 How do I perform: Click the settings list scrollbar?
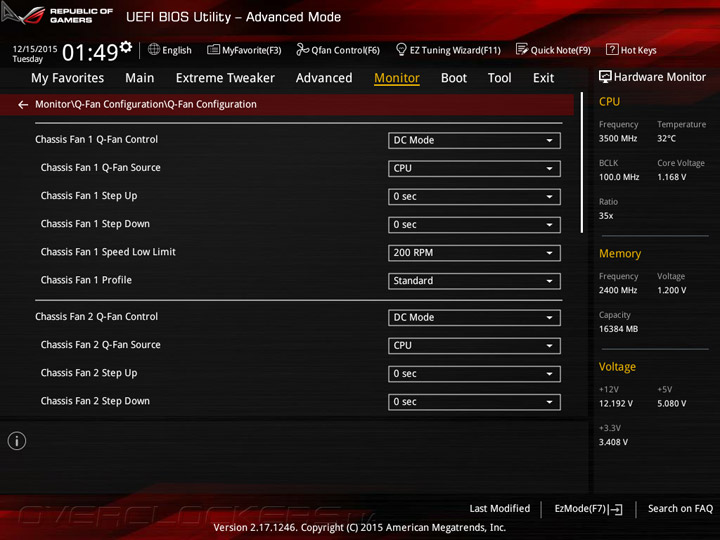pyautogui.click(x=581, y=163)
